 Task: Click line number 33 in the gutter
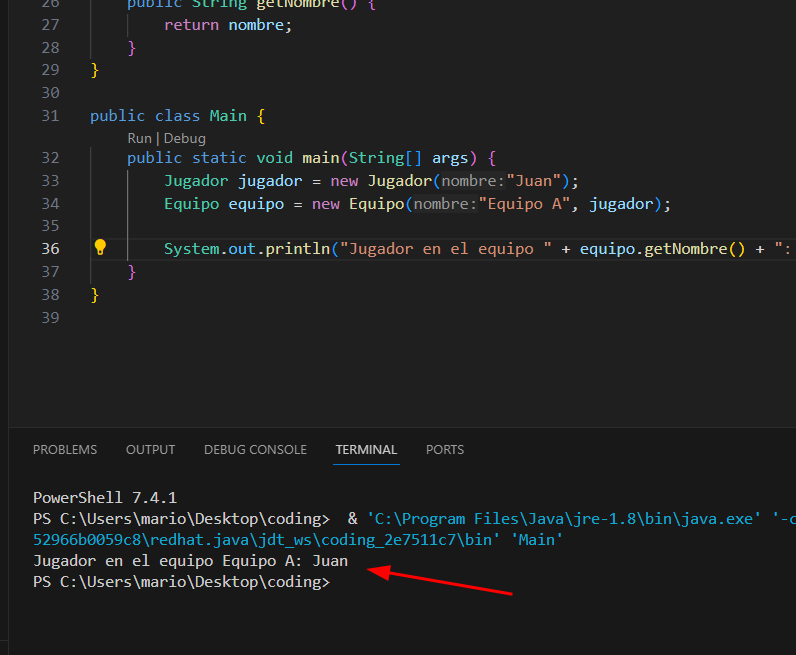(50, 181)
